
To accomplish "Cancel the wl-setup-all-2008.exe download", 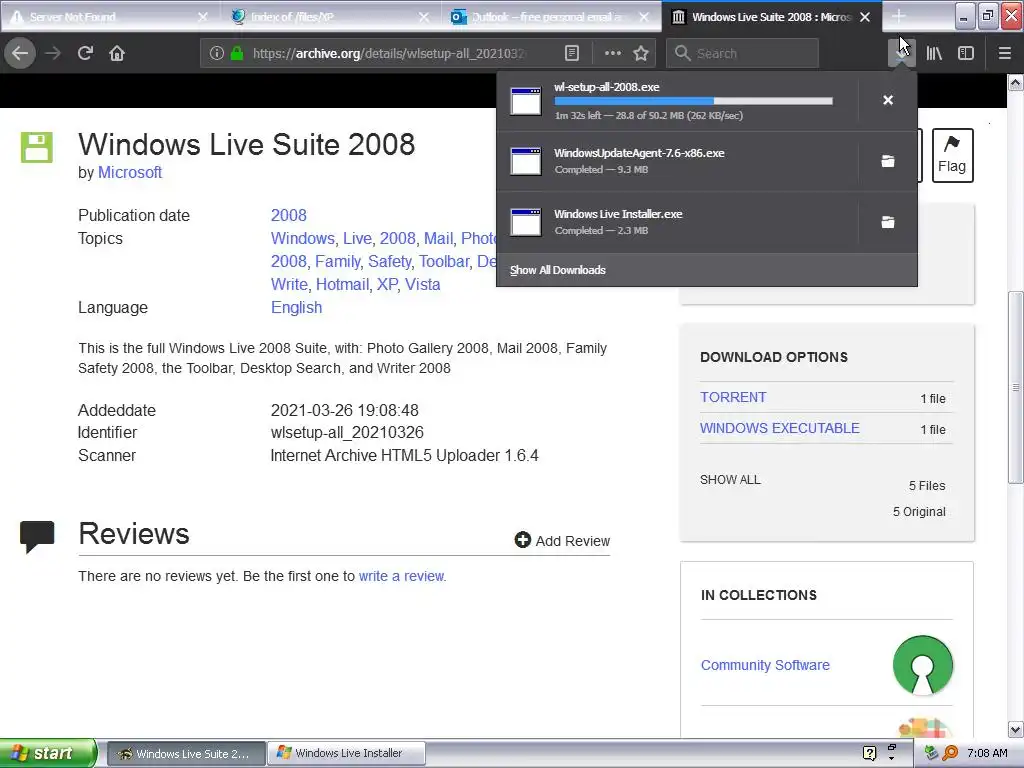I will [x=888, y=100].
